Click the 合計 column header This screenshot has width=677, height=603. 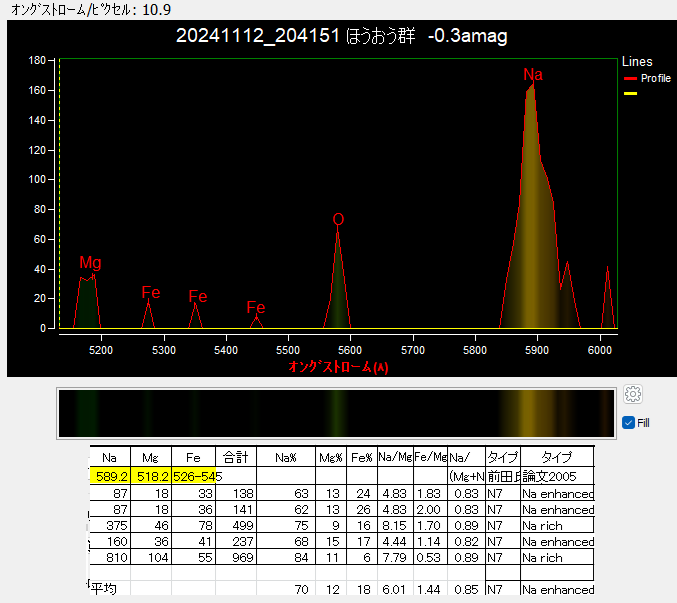[236, 457]
